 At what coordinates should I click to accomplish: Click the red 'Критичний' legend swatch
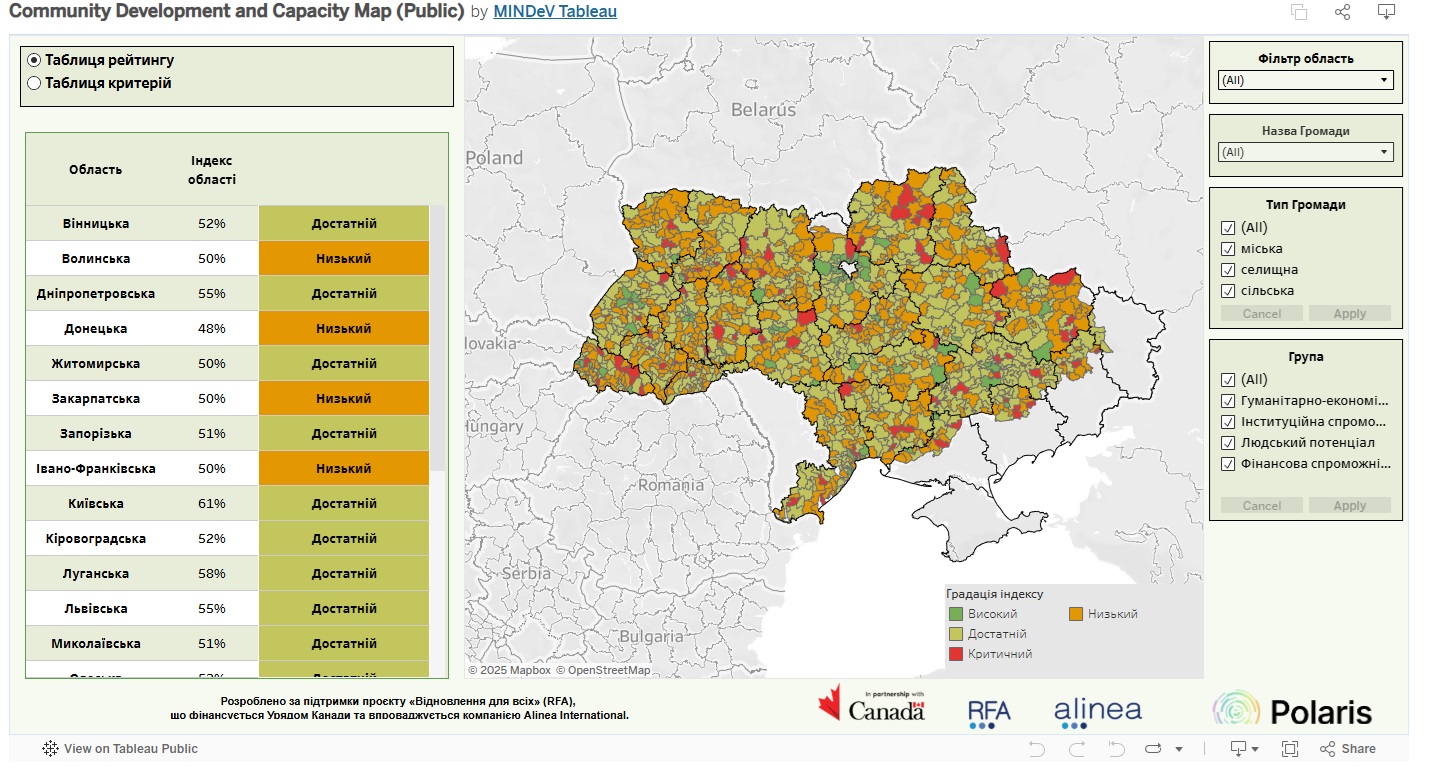[955, 654]
